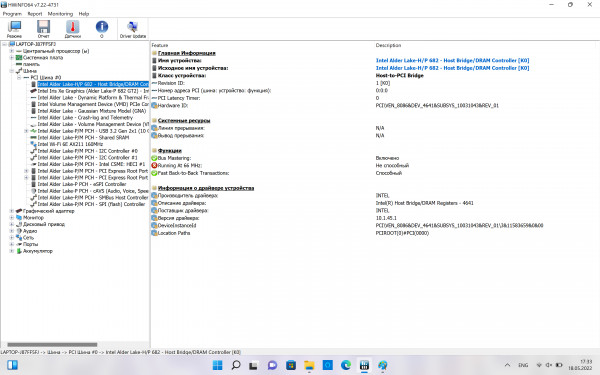Screen dimensions: 600x375
Task: Select the memory item in tree
Action: click(31, 64)
